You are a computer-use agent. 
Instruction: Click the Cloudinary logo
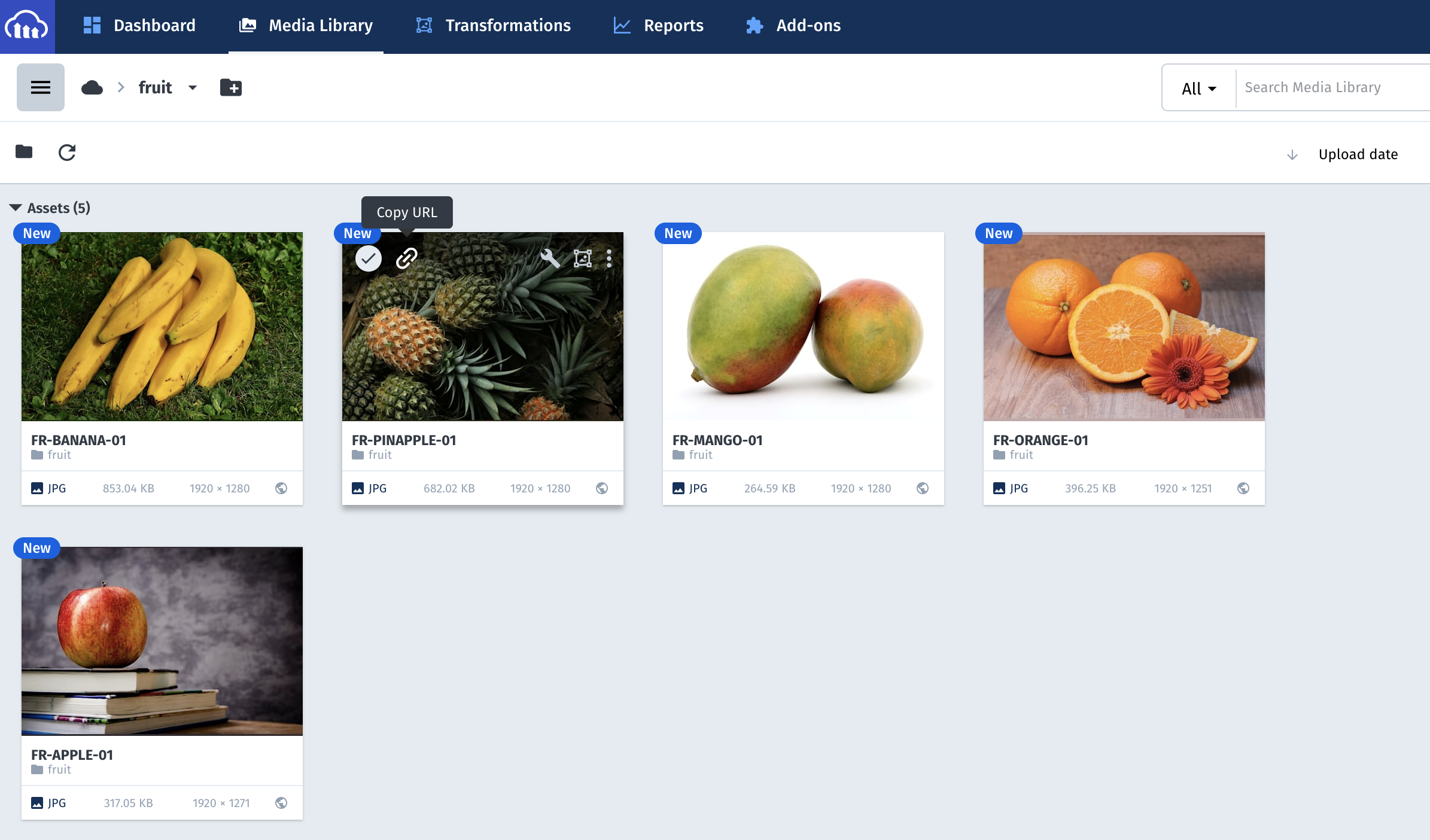tap(27, 26)
